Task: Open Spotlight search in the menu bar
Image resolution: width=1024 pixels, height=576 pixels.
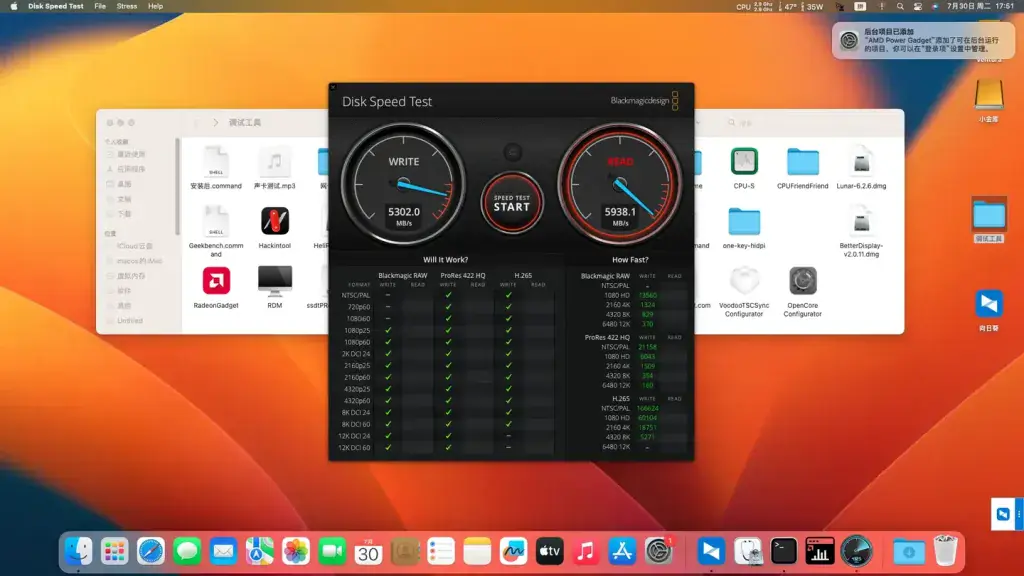Action: 900,6
